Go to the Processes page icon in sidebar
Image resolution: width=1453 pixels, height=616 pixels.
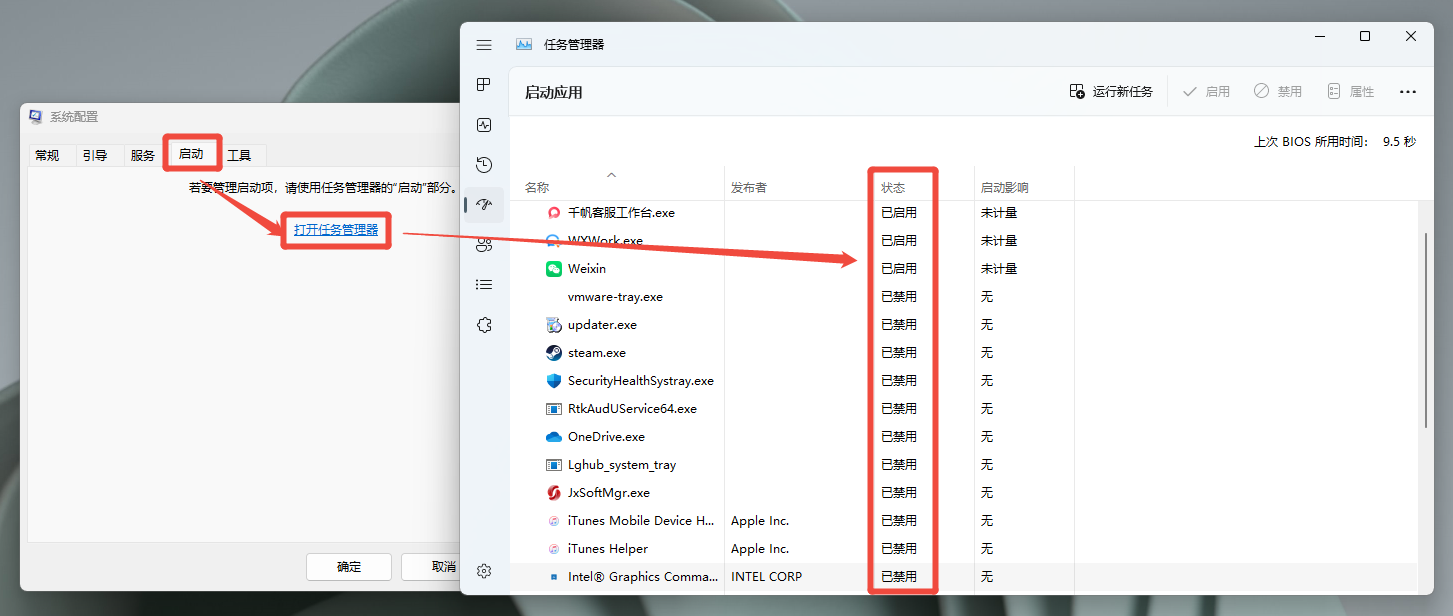coord(484,85)
